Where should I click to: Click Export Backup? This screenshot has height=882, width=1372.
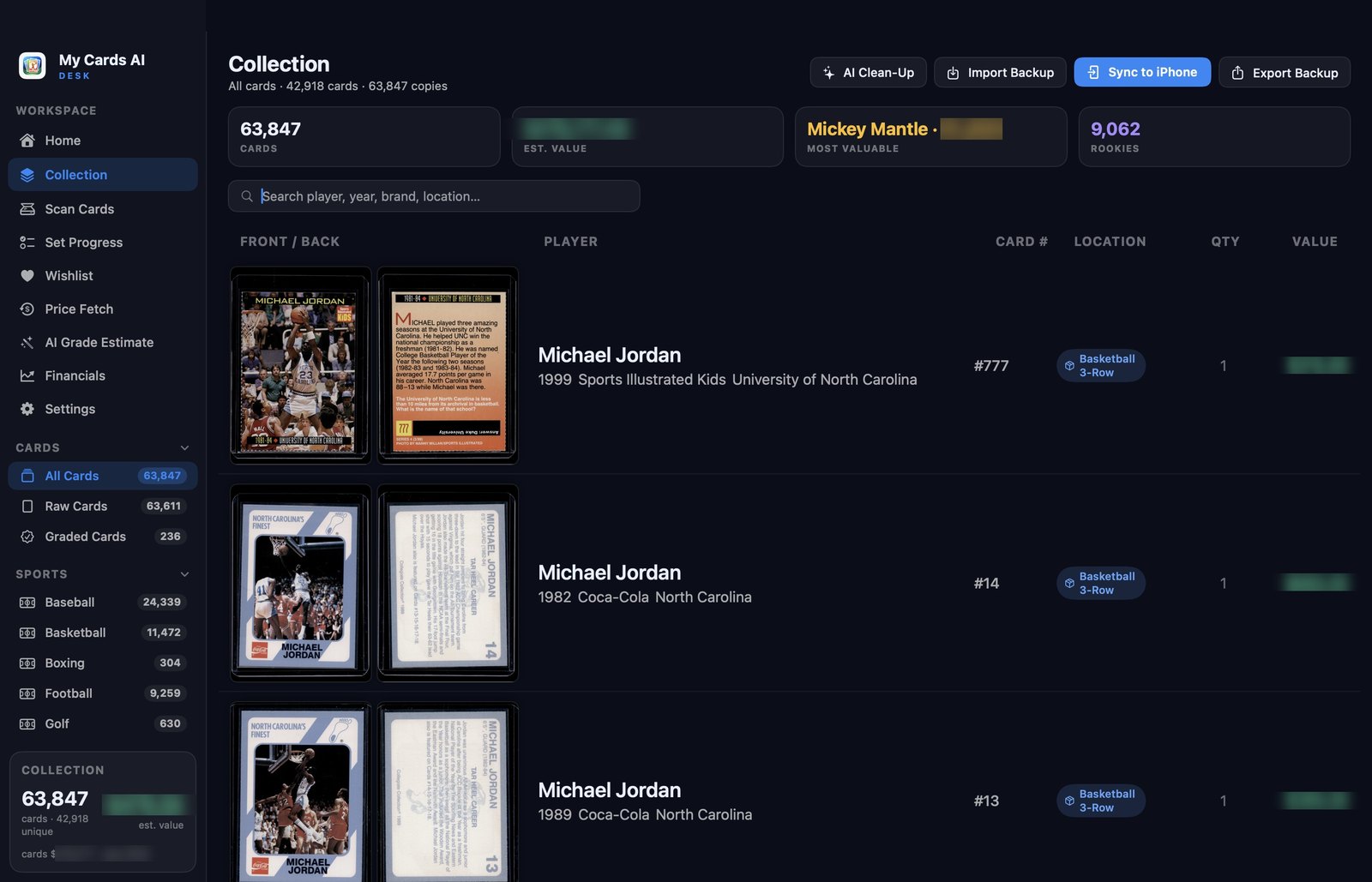coord(1285,73)
